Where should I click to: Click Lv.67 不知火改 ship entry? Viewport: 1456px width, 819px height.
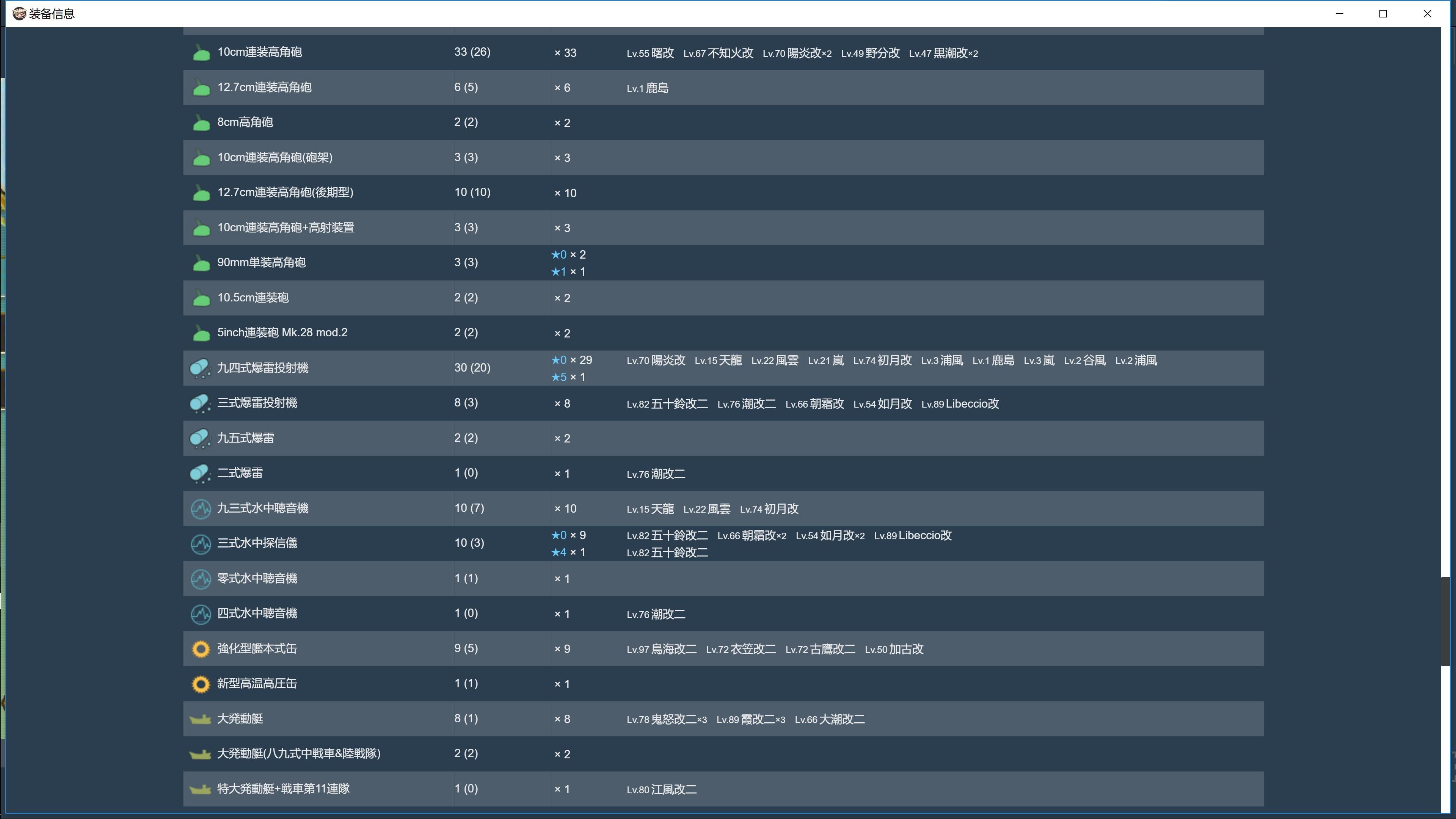[718, 53]
